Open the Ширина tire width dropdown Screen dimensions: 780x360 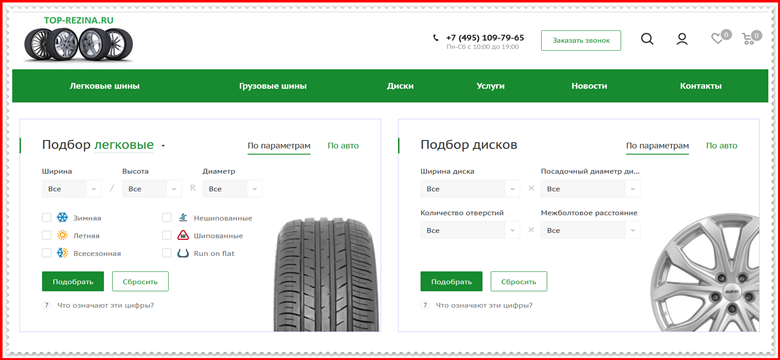[x=72, y=189]
